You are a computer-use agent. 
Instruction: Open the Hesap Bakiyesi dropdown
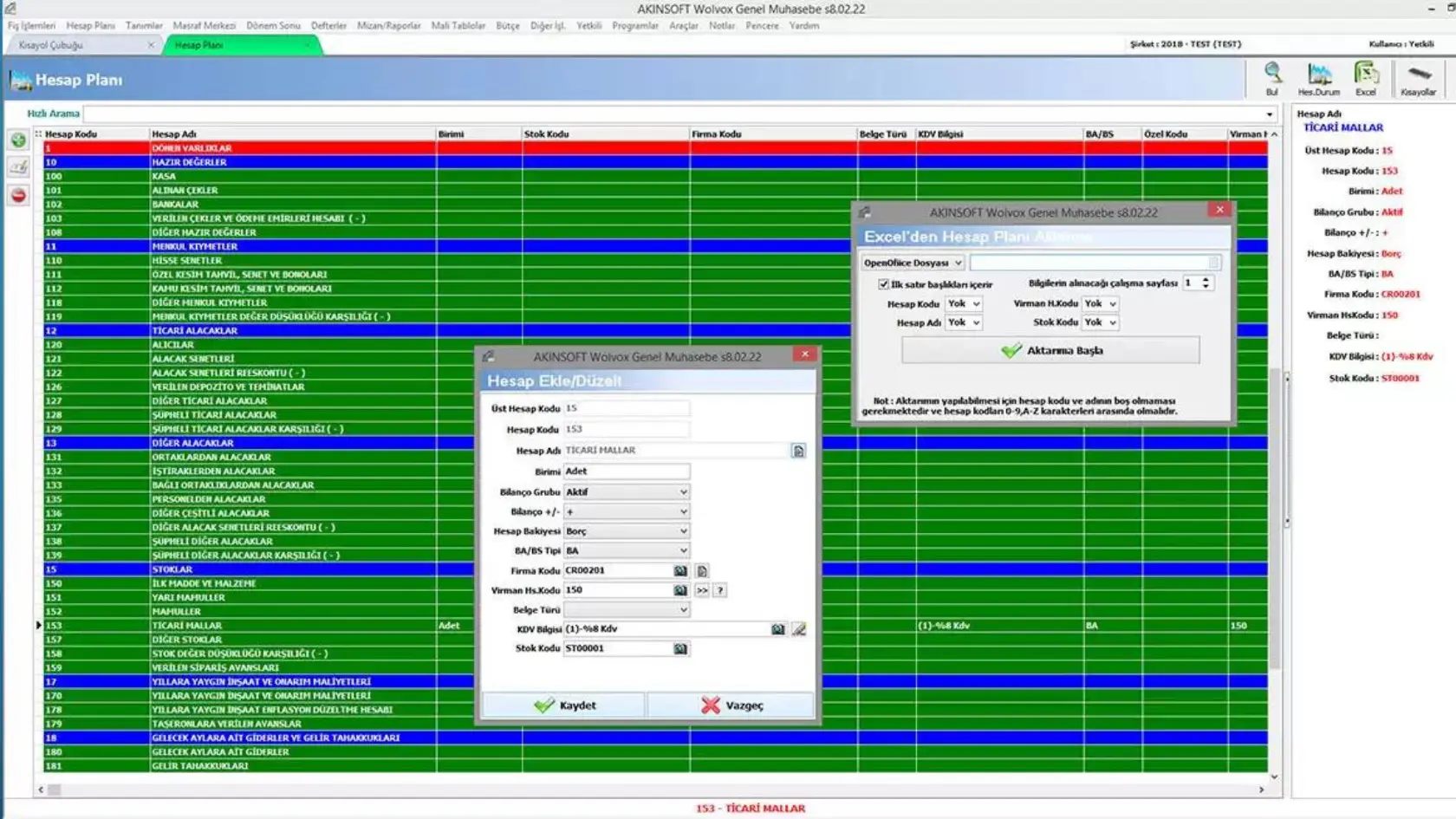(x=627, y=531)
